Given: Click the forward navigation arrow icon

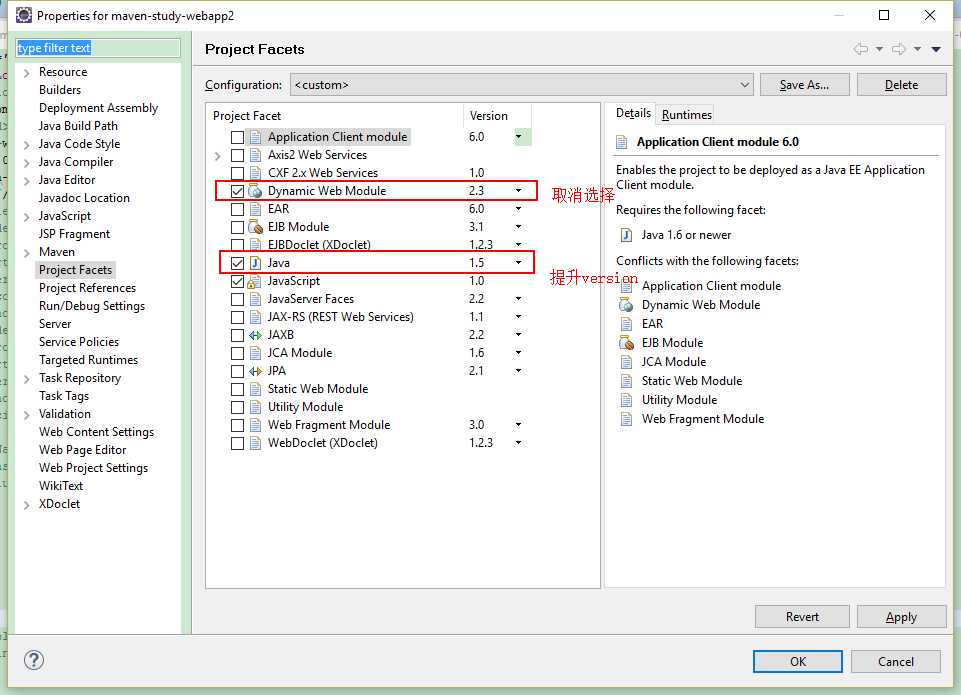Looking at the screenshot, I should pos(899,49).
